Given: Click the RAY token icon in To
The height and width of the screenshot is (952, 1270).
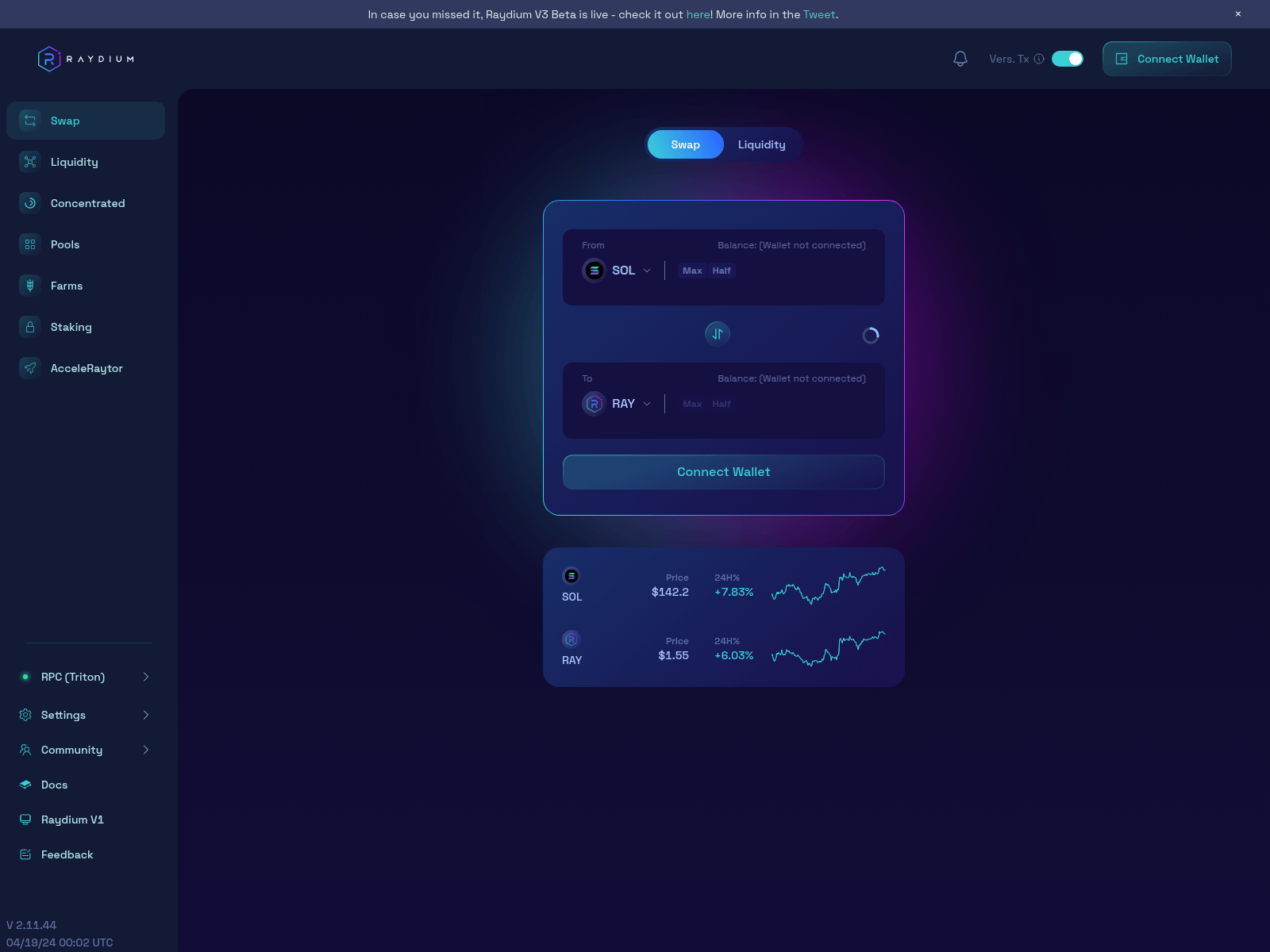Looking at the screenshot, I should (x=595, y=404).
